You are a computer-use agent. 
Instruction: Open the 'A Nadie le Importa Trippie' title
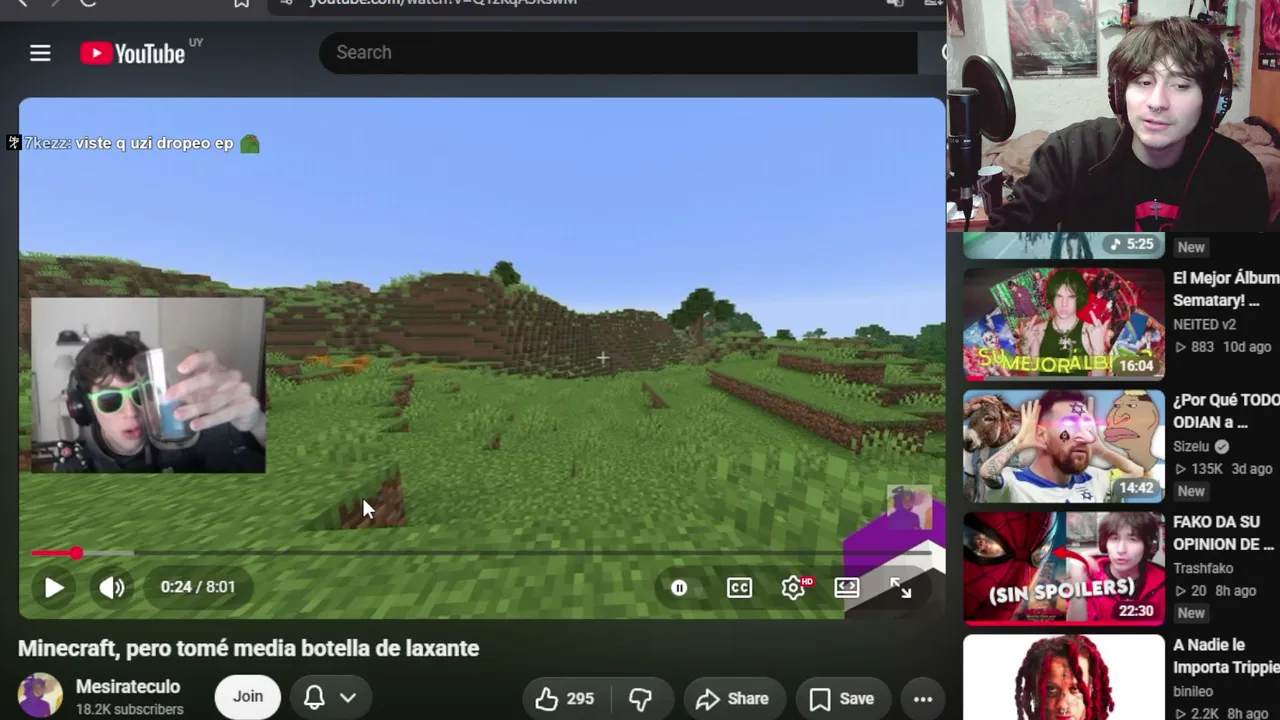(x=1226, y=656)
